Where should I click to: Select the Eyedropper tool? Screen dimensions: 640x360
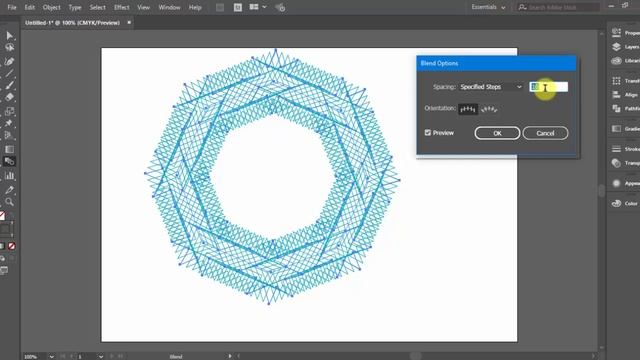(9, 190)
